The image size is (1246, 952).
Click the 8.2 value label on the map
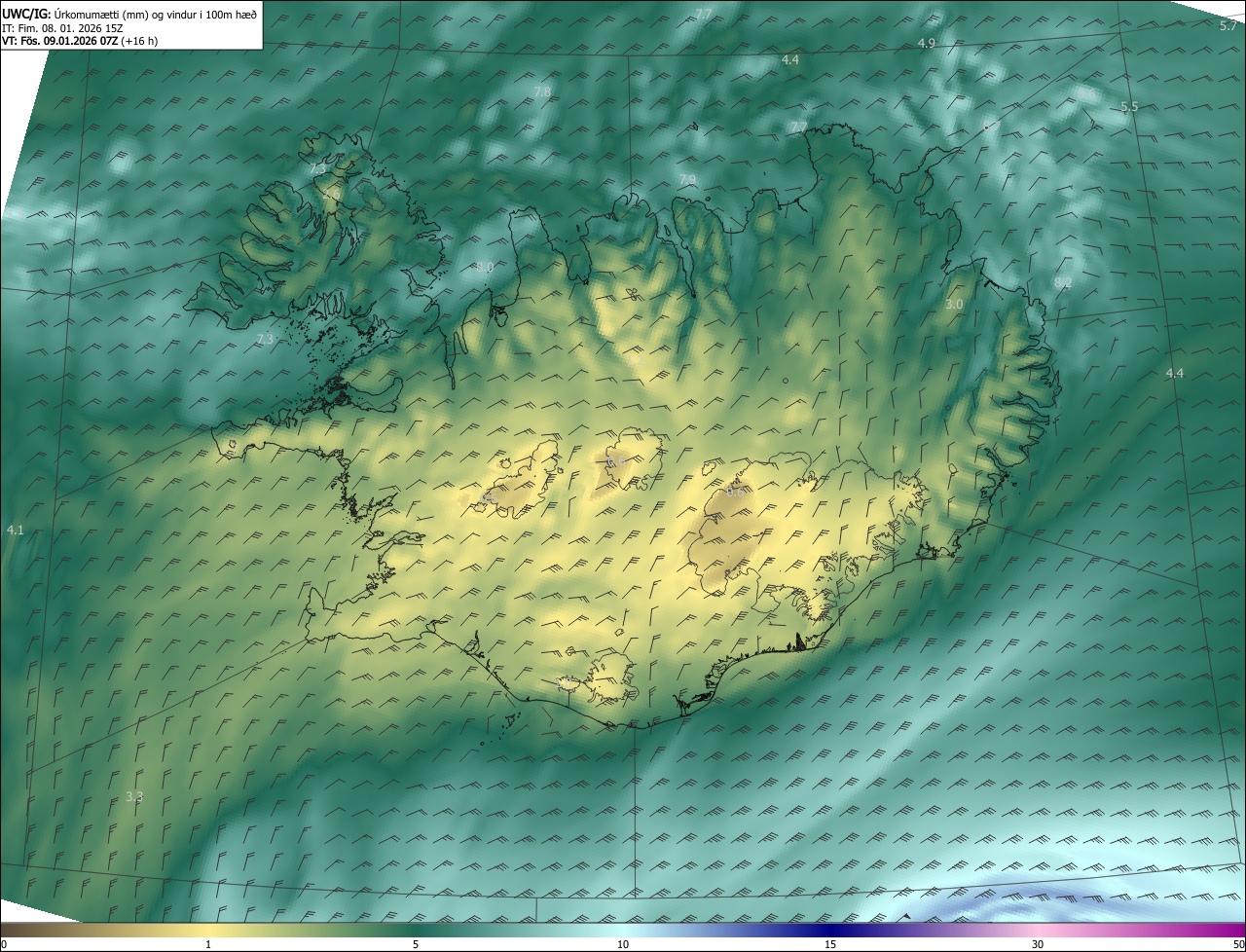[1063, 283]
